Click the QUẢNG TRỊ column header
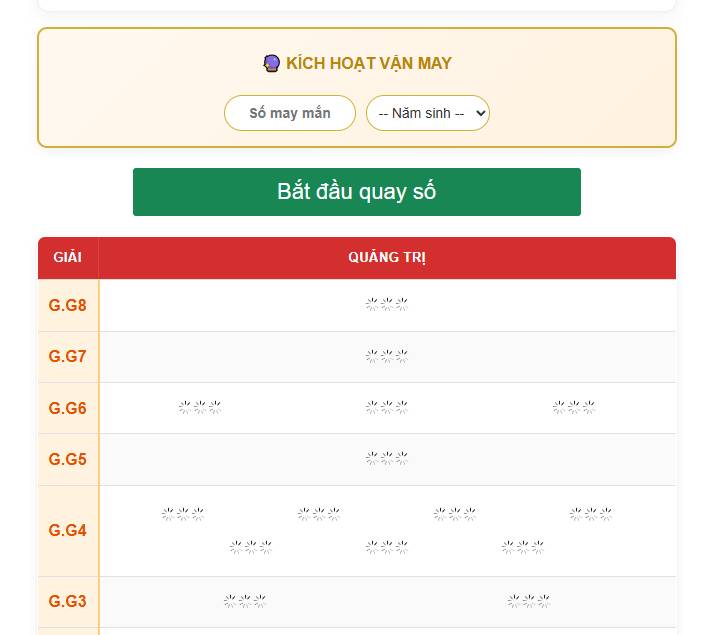Screen dimensions: 726x635 point(387,258)
